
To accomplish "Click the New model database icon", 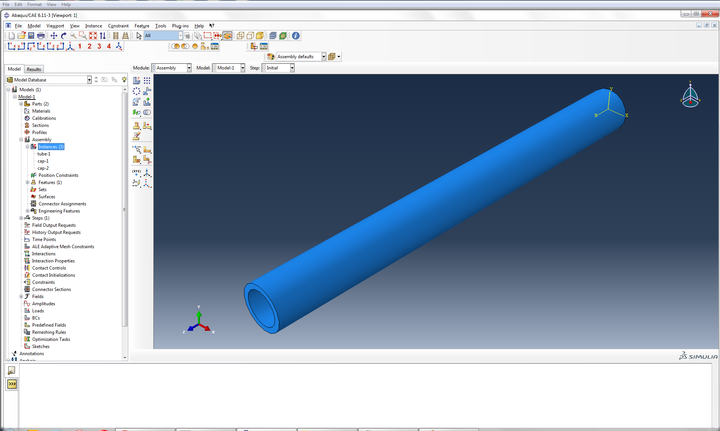I will 11,36.
